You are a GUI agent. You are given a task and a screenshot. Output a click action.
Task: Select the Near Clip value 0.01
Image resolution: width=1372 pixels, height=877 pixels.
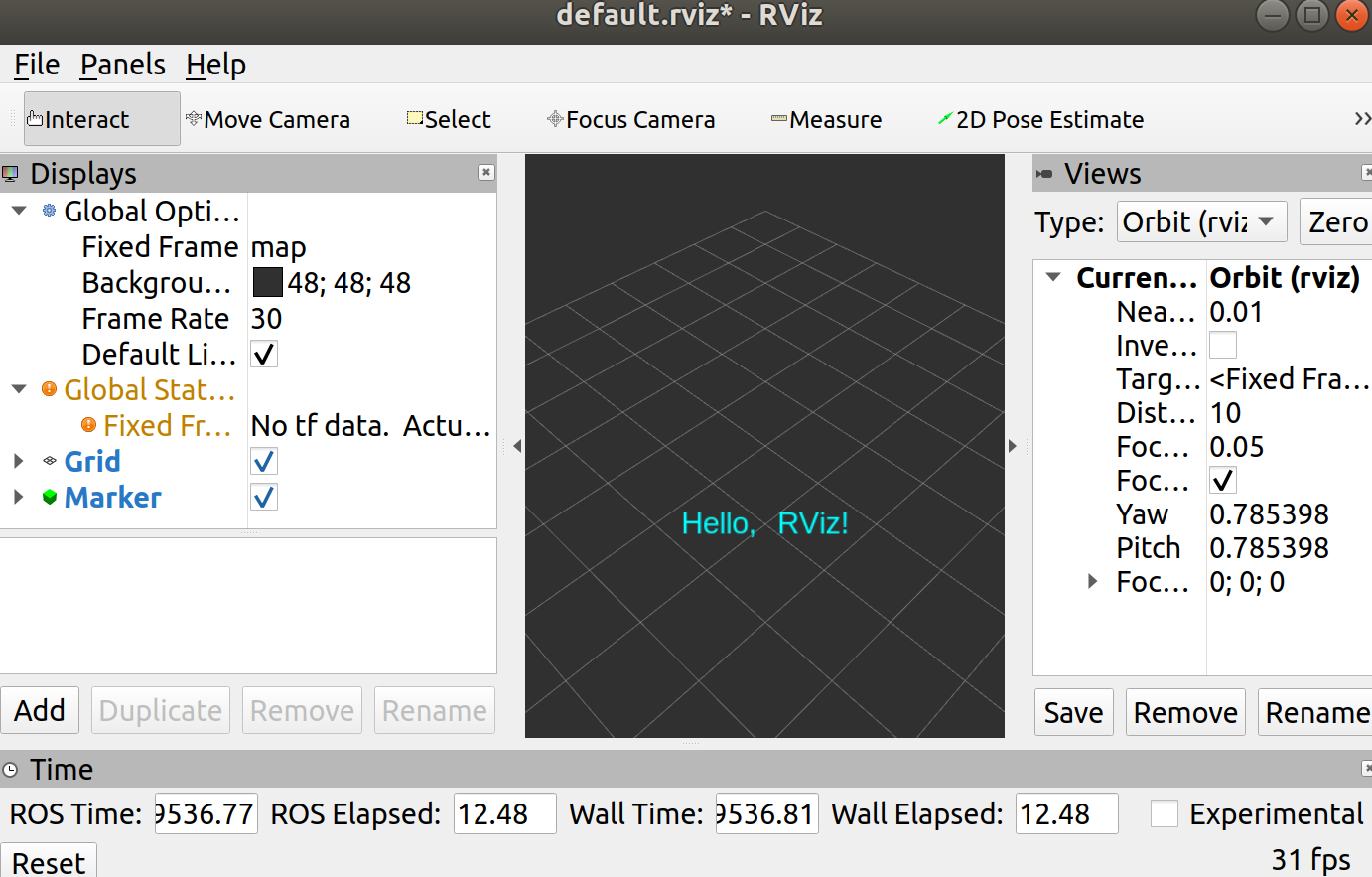[x=1236, y=311]
